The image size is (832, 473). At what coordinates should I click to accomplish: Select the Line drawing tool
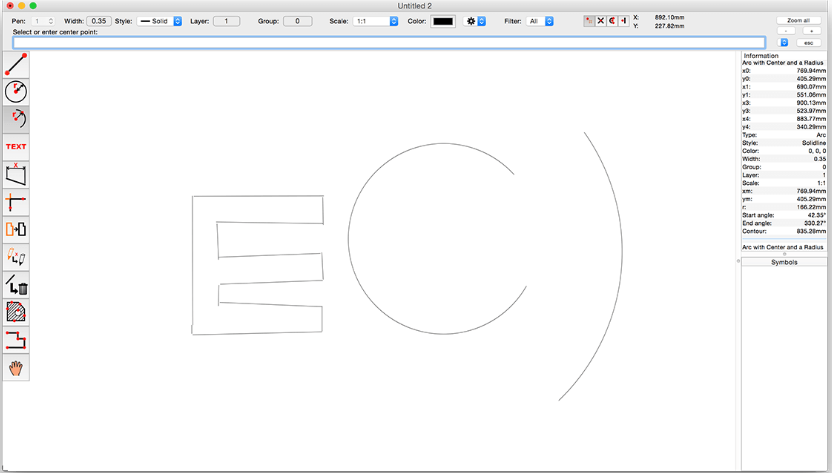tap(16, 64)
